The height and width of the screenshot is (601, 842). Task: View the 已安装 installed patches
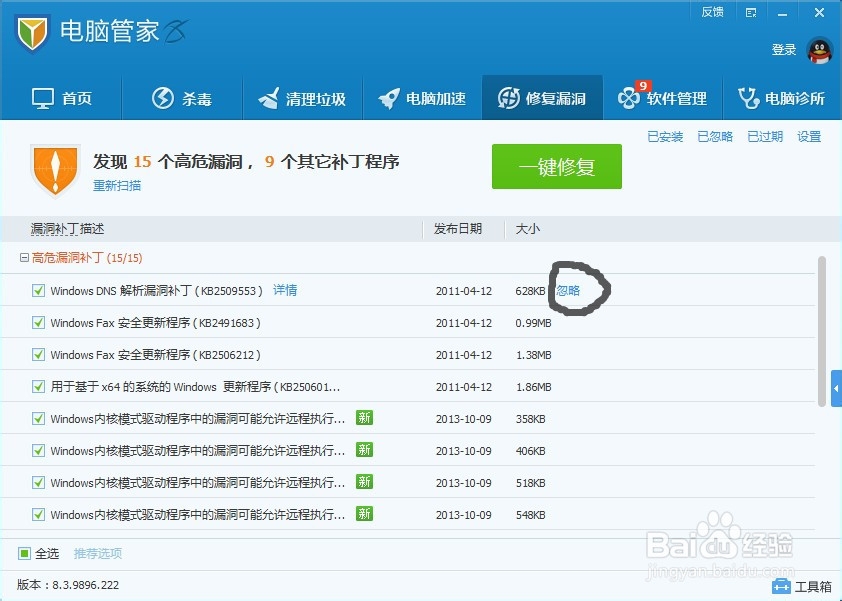[665, 137]
